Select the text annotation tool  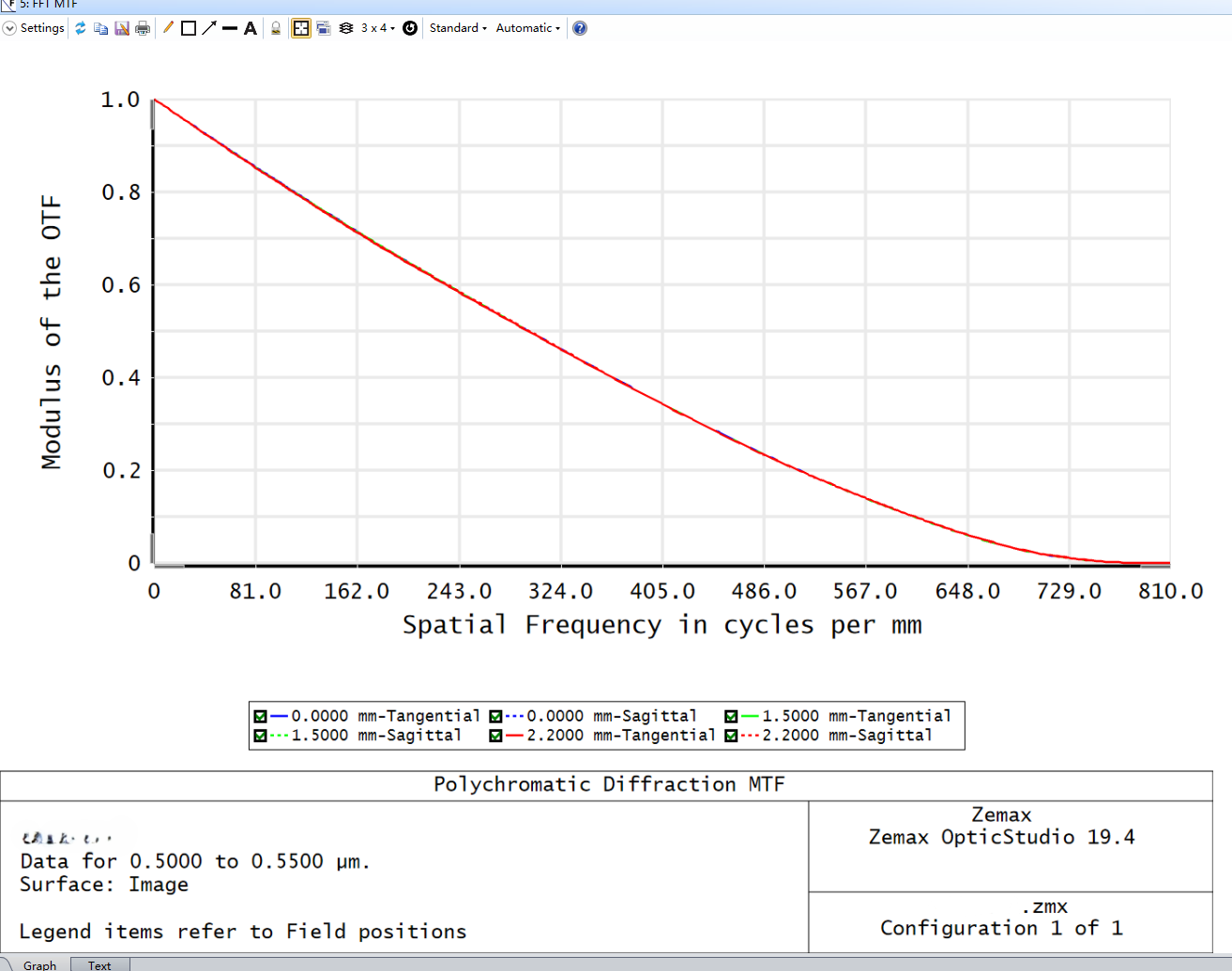(249, 28)
